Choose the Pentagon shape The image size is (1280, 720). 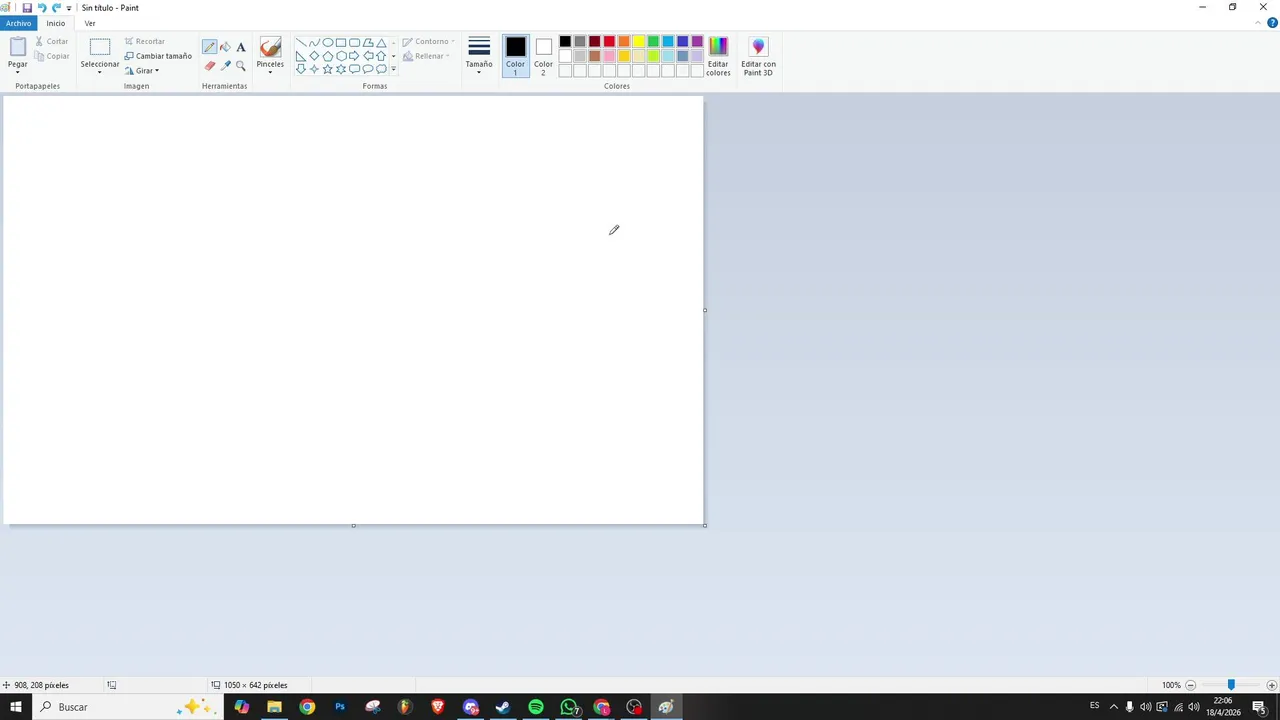(328, 56)
